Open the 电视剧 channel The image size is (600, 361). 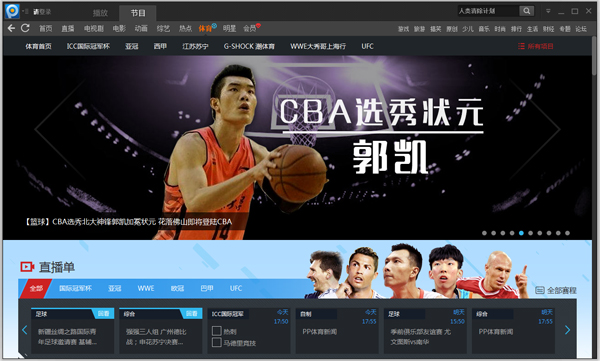click(x=94, y=28)
